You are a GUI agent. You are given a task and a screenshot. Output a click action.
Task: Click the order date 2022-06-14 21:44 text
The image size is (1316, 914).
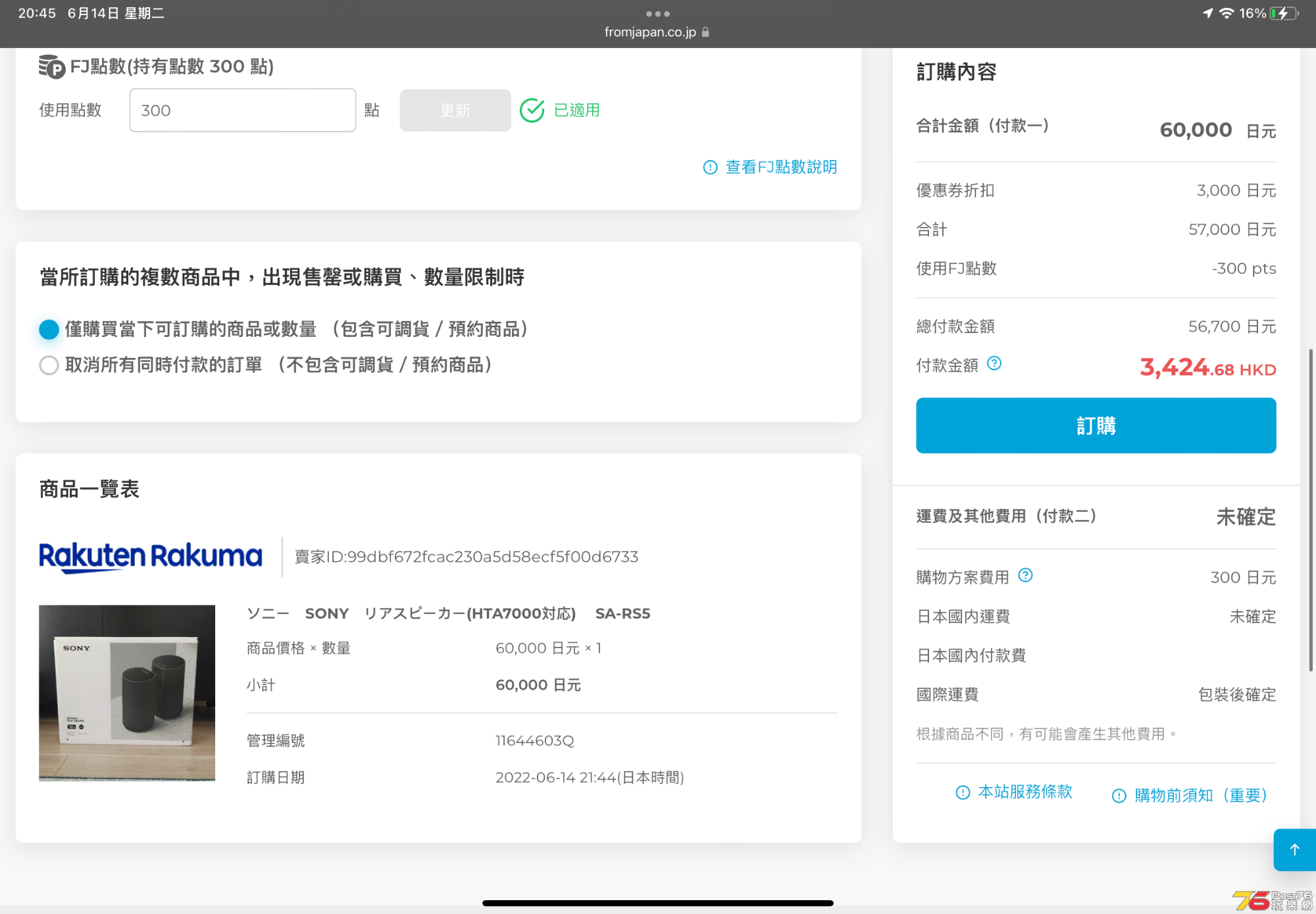[x=590, y=778]
